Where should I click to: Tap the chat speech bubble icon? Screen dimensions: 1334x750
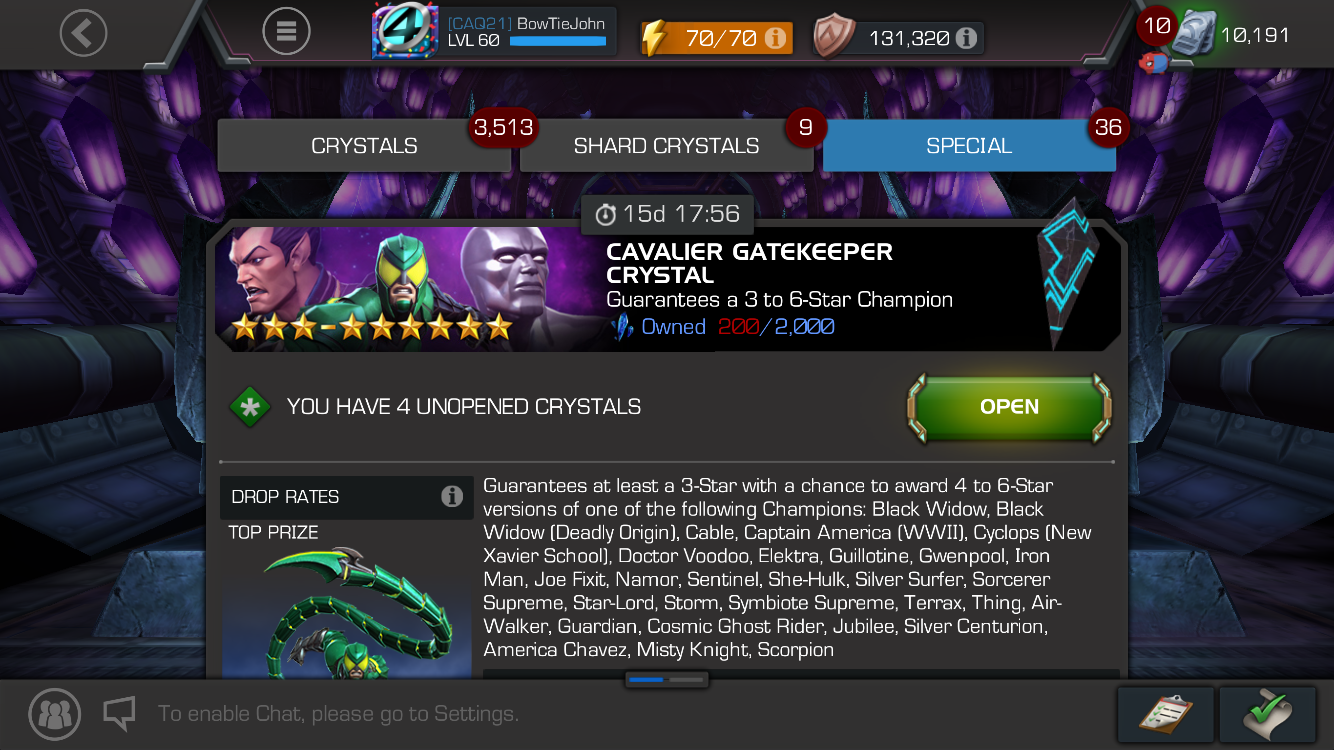coord(119,713)
